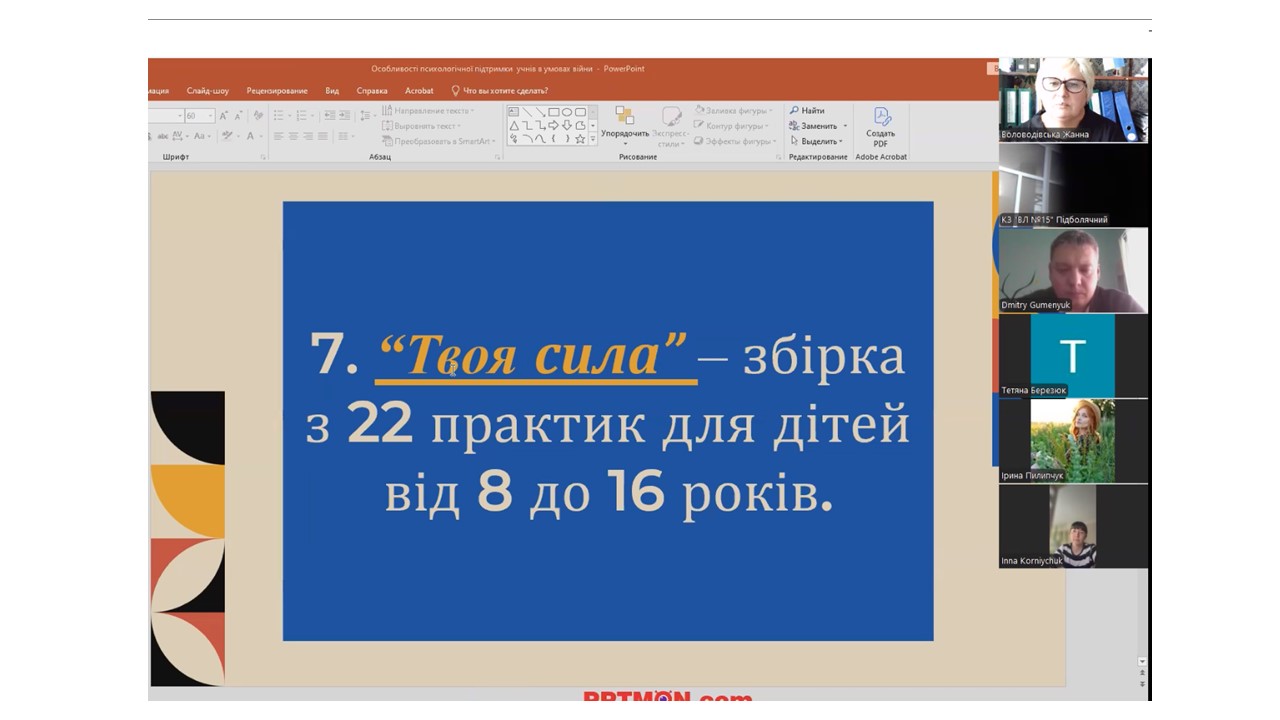
Task: Open the Рисование group dialog launcher
Action: 778,157
